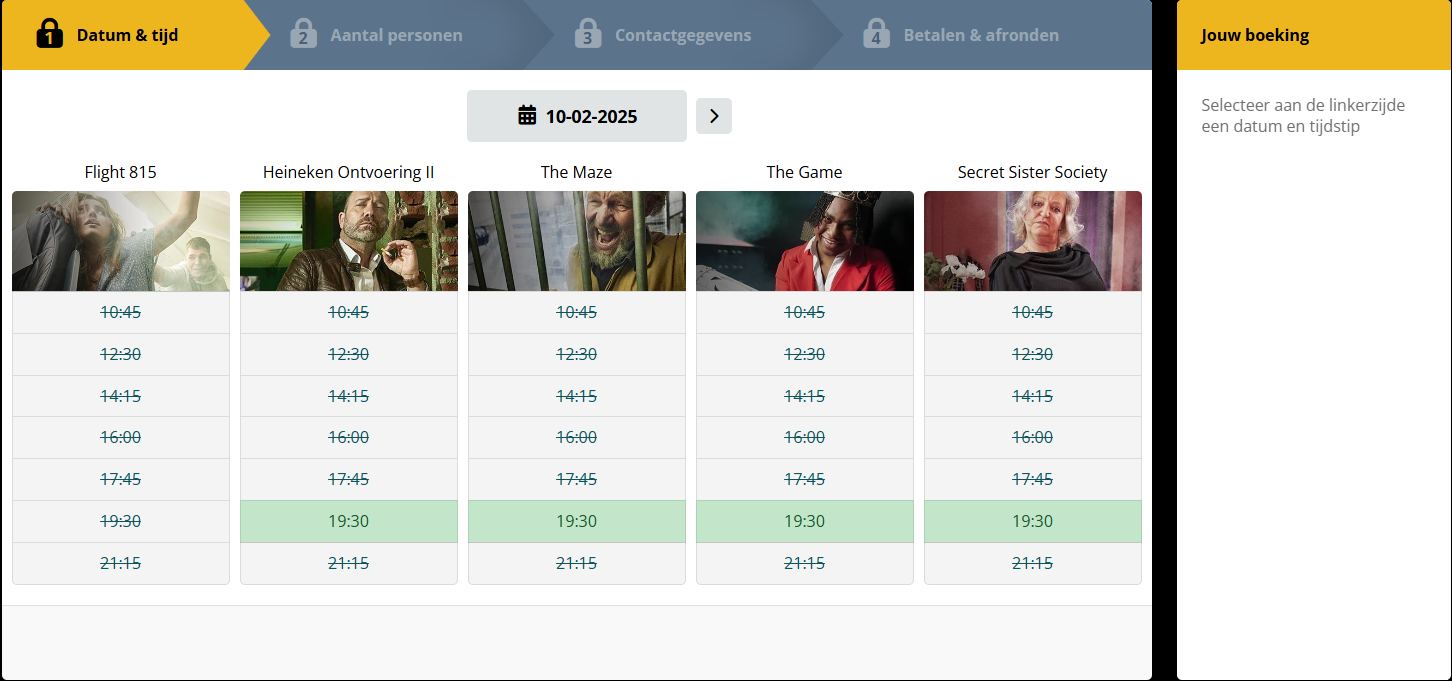Pick Secret Sister Society 19:30 slot
1452x681 pixels.
pos(1033,521)
